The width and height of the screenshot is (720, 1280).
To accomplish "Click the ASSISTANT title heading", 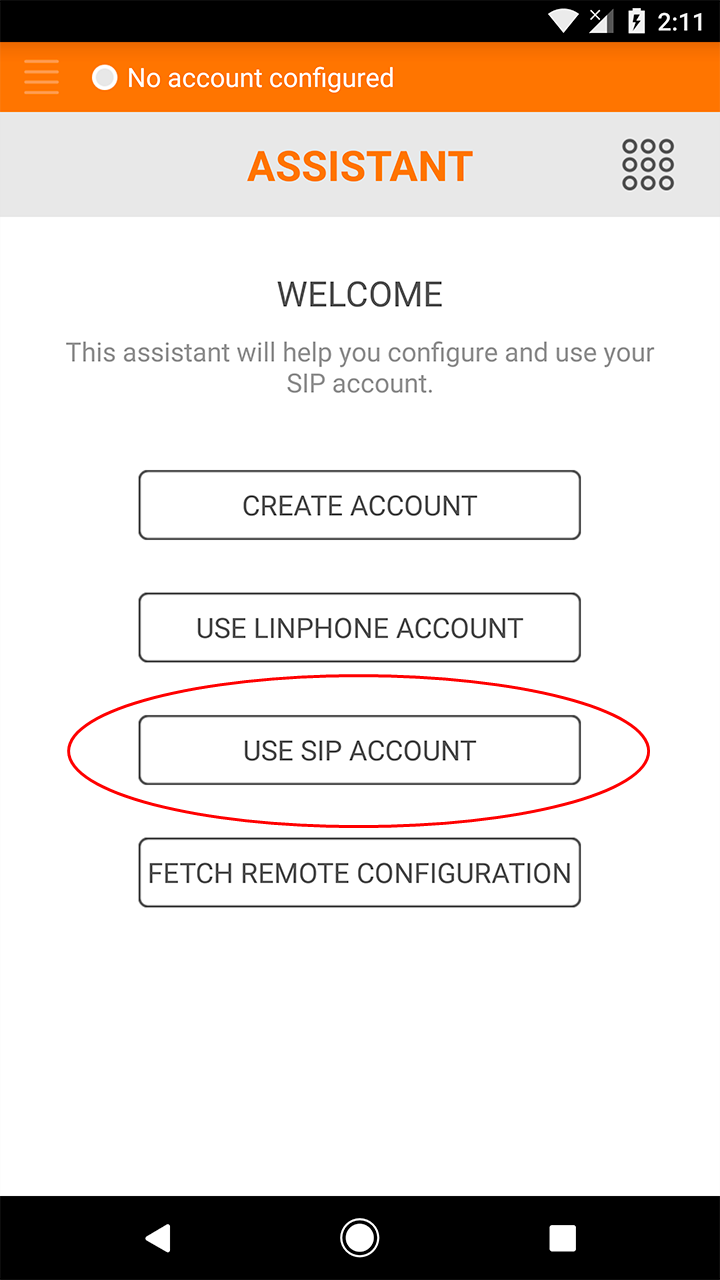I will (x=360, y=166).
